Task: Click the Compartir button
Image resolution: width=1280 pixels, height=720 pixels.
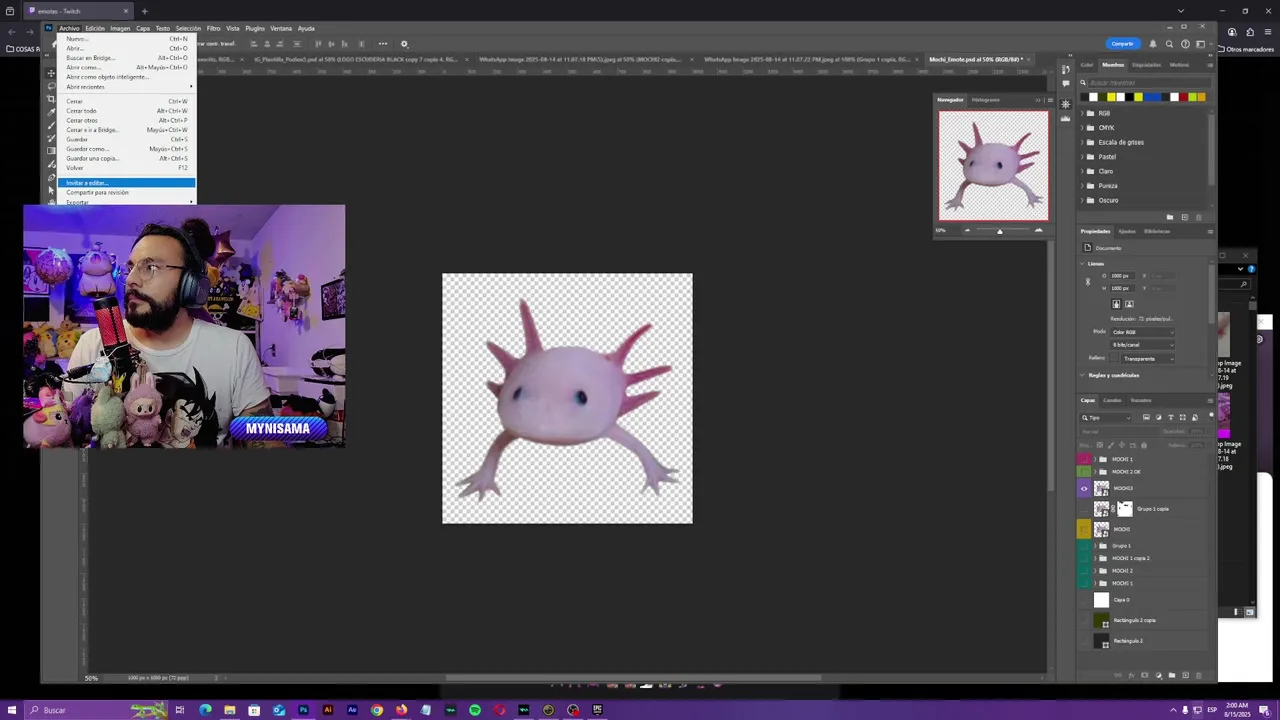Action: pos(1123,44)
